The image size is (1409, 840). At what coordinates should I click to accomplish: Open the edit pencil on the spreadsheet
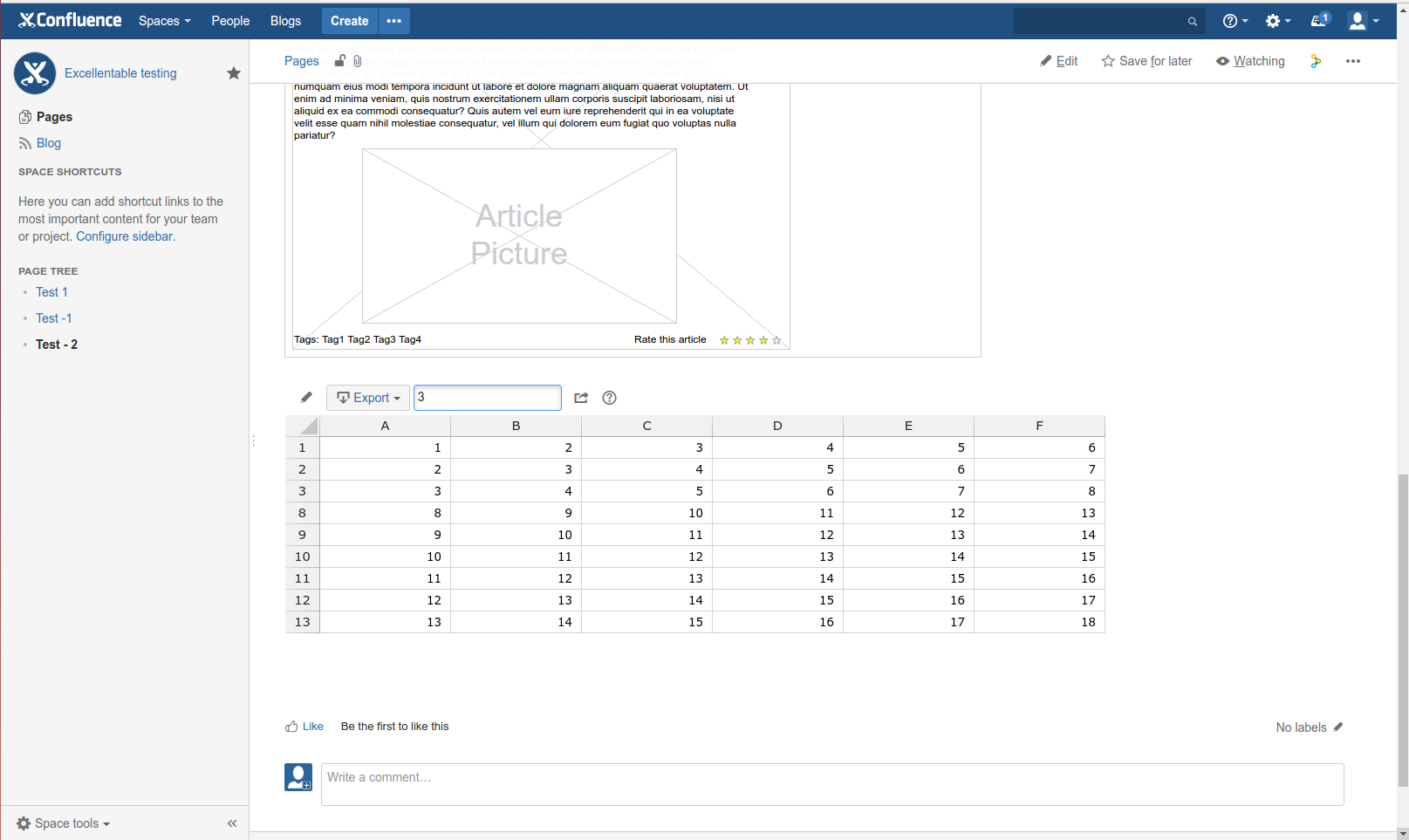tap(305, 397)
